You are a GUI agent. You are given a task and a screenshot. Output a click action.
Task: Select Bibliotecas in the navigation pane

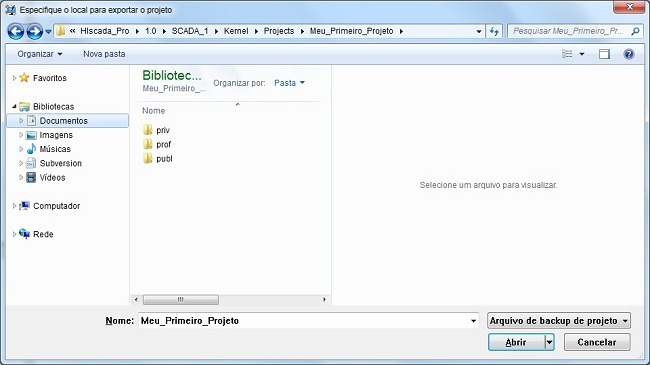53,107
